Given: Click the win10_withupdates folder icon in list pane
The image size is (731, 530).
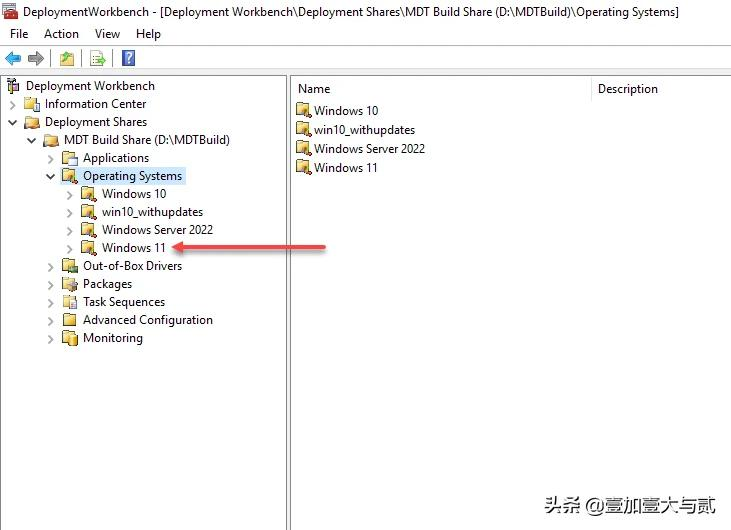Looking at the screenshot, I should point(303,130).
